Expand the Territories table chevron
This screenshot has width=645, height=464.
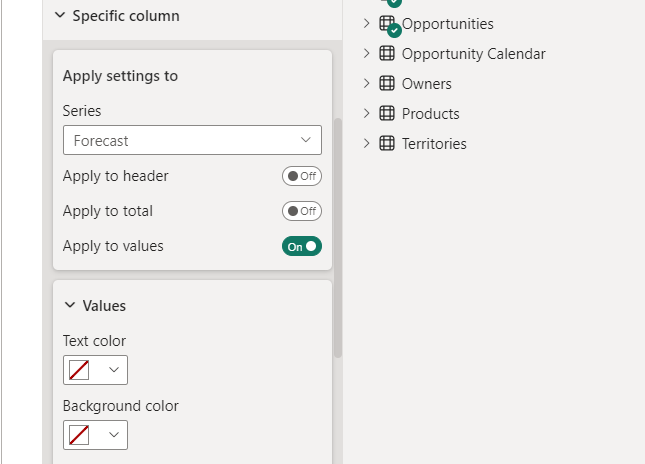point(366,144)
